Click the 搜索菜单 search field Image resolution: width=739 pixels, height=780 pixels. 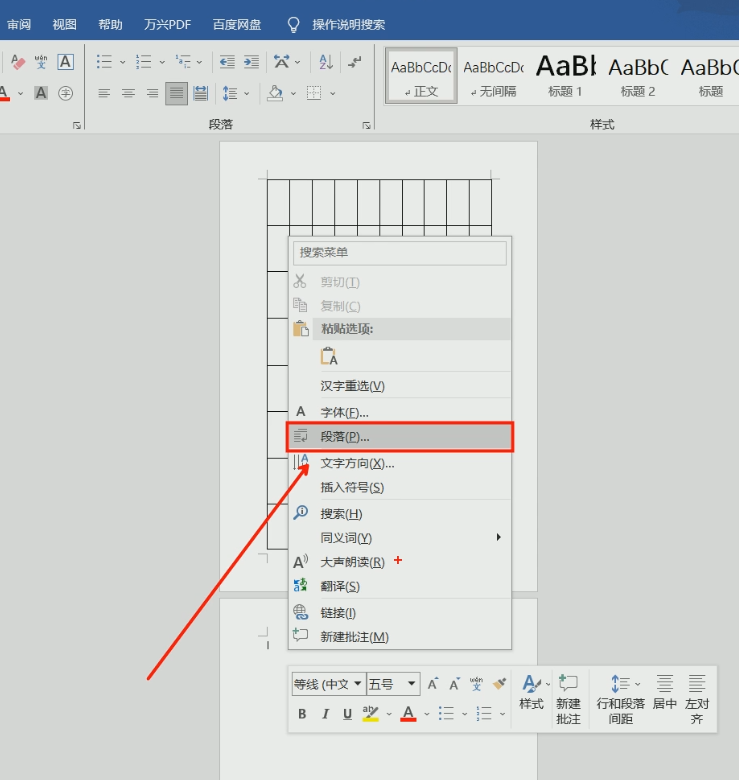point(400,253)
